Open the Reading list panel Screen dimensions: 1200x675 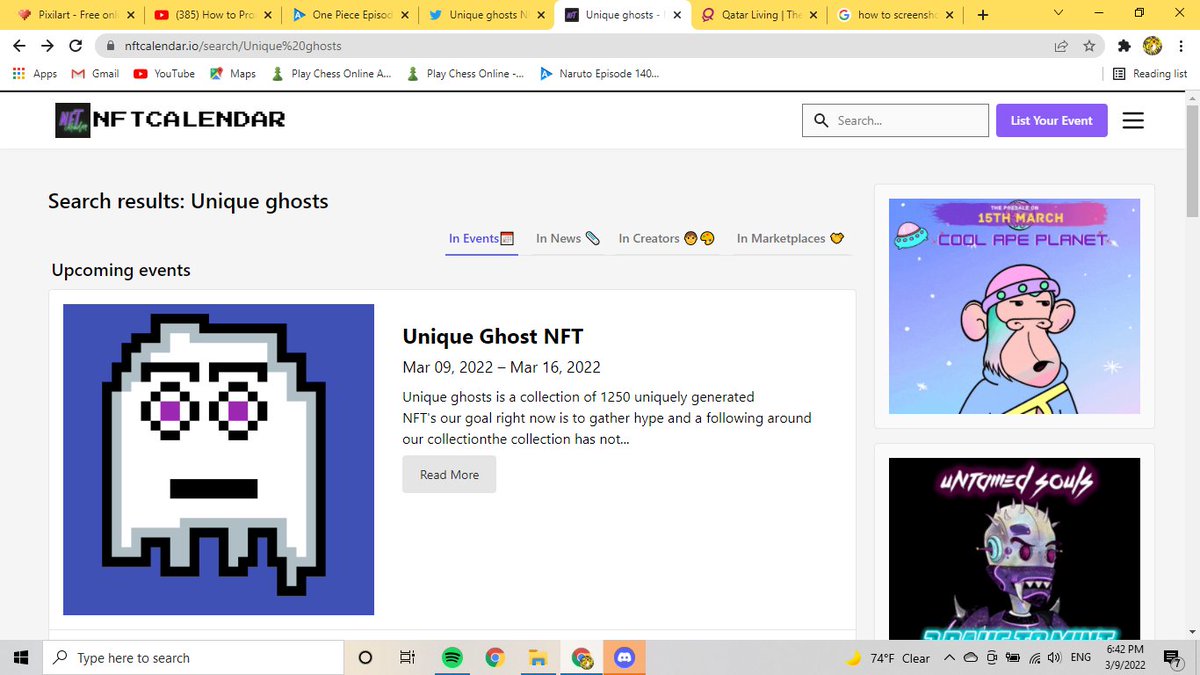[x=1150, y=74]
